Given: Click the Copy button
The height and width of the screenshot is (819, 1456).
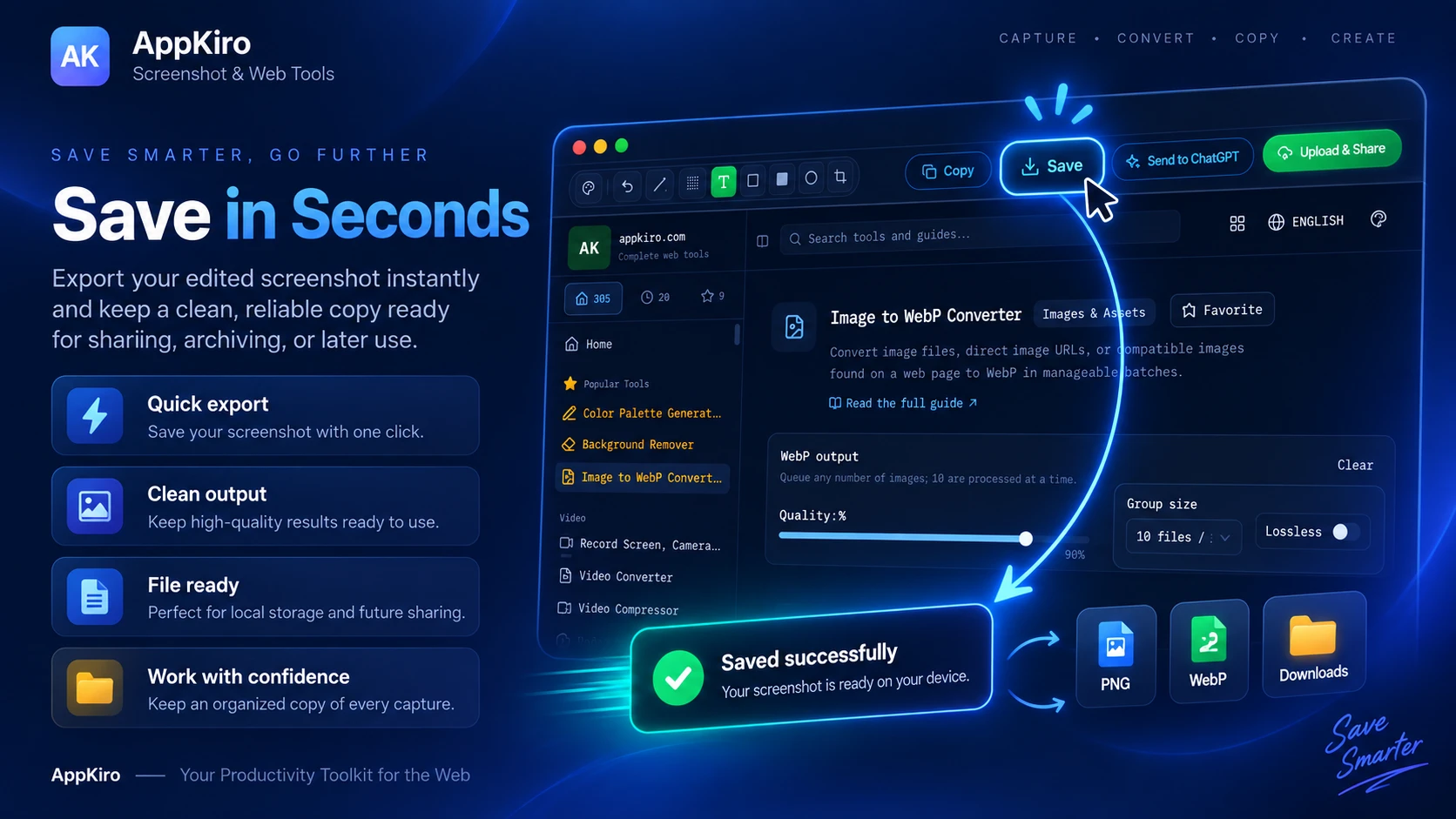Looking at the screenshot, I should (x=948, y=171).
